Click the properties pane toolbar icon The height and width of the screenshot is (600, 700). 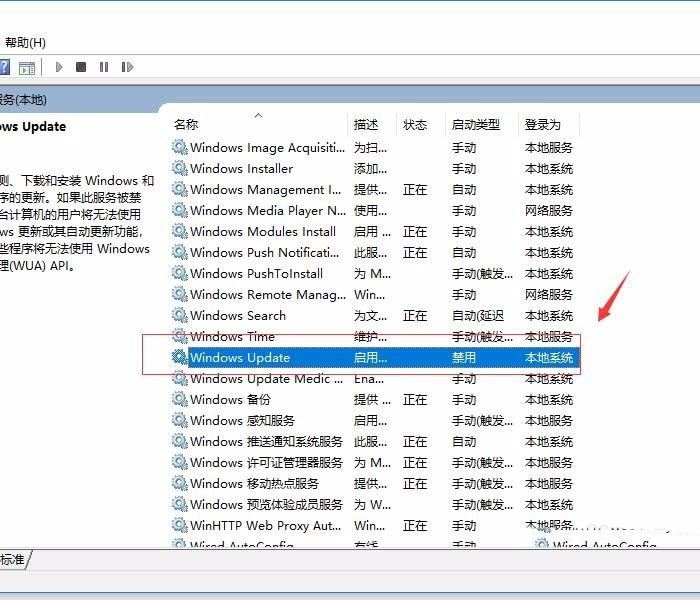pyautogui.click(x=27, y=67)
